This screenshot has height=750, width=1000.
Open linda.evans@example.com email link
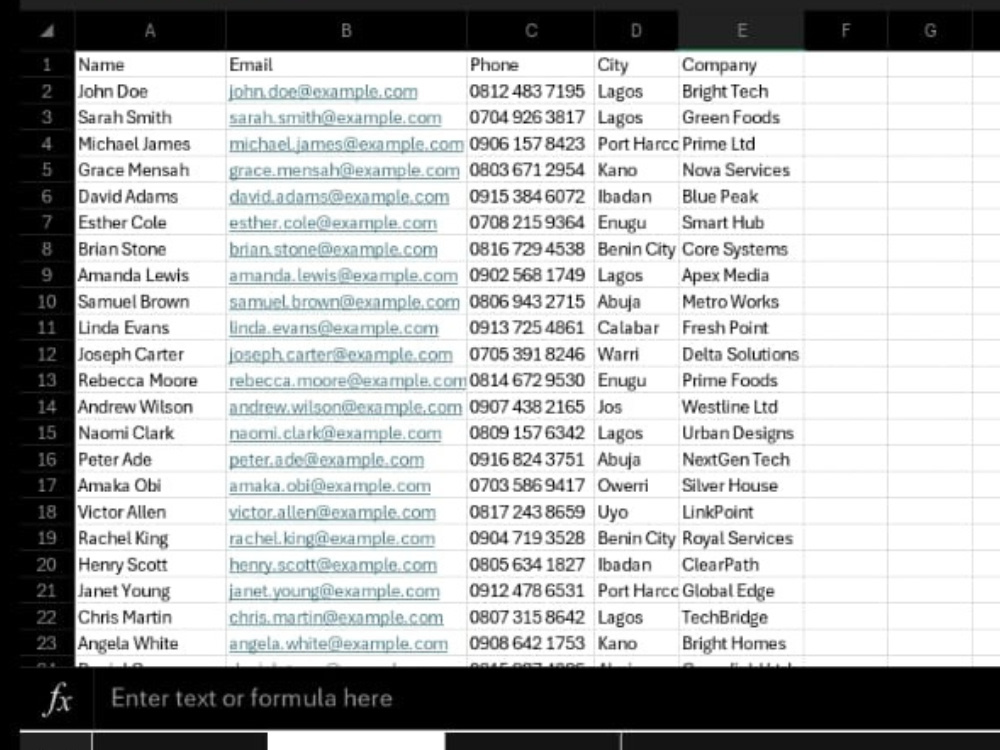334,328
